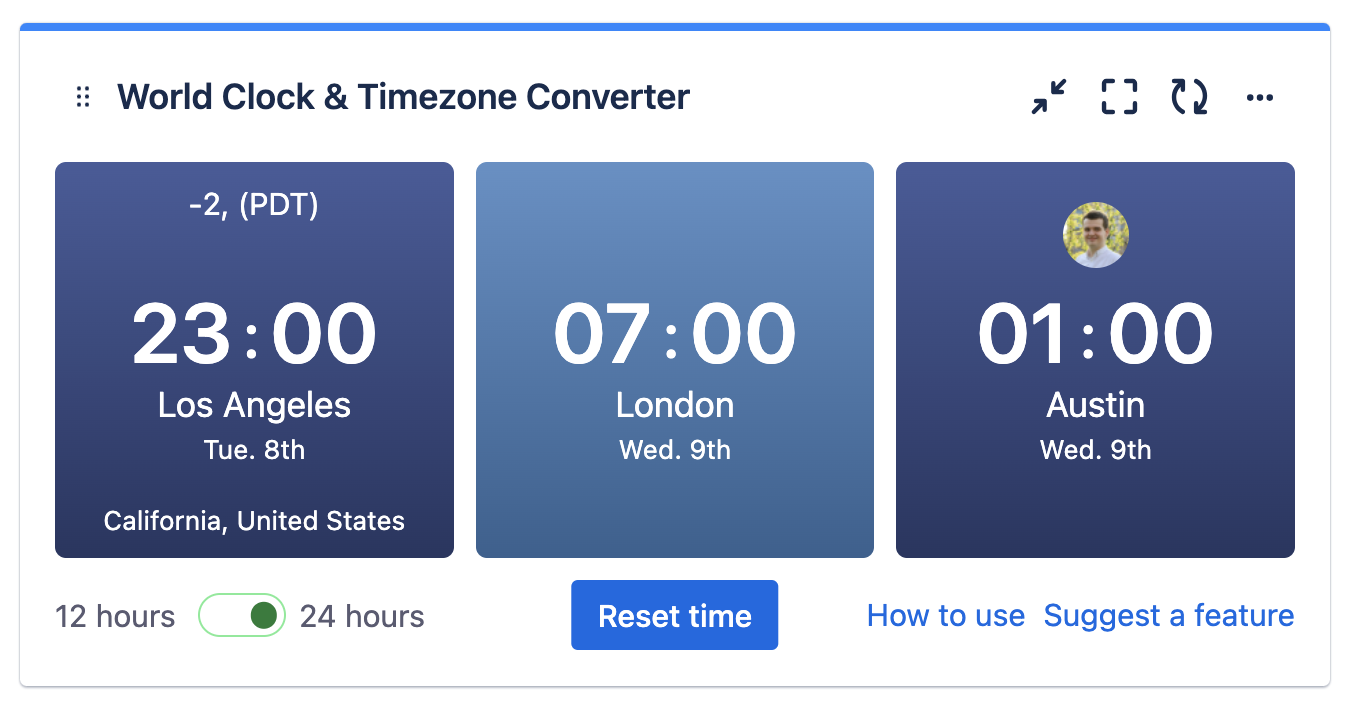The height and width of the screenshot is (704, 1350).
Task: Select the 12 hours label
Action: click(x=115, y=616)
